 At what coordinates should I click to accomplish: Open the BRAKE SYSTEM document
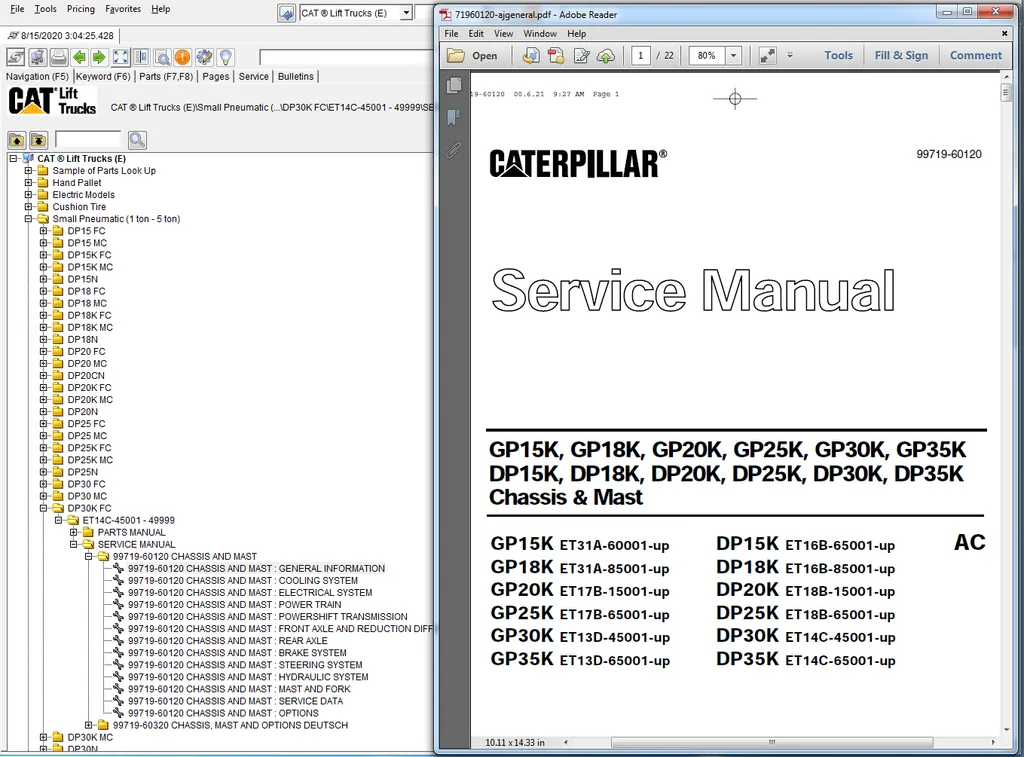(237, 652)
